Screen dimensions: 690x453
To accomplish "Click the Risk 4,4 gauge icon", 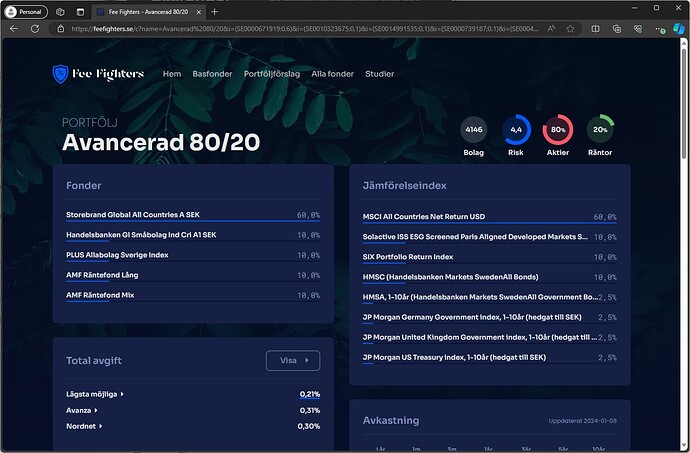I will click(x=516, y=130).
